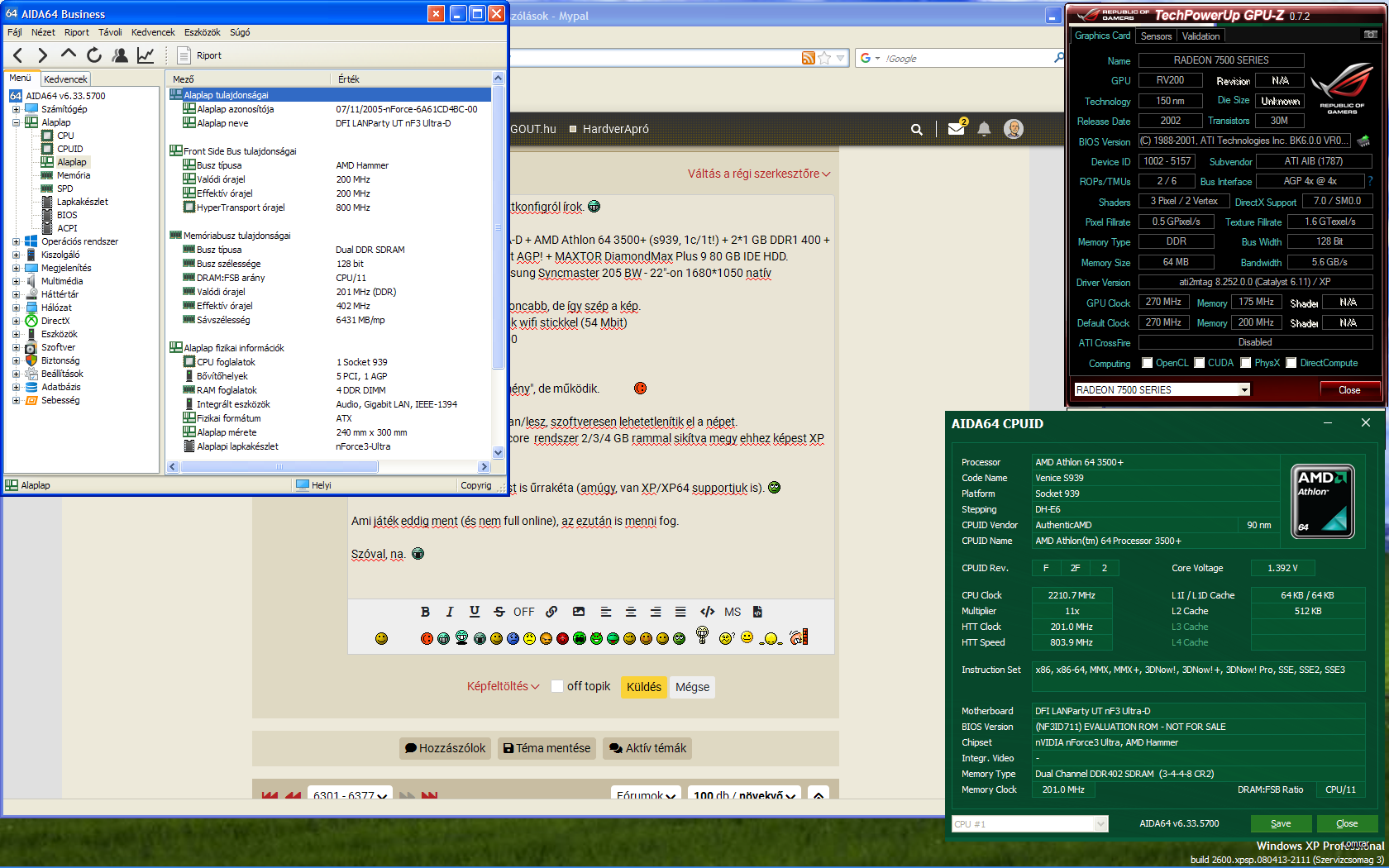Click the code file icon in editor
Image resolution: width=1389 pixels, height=868 pixels.
[x=757, y=612]
